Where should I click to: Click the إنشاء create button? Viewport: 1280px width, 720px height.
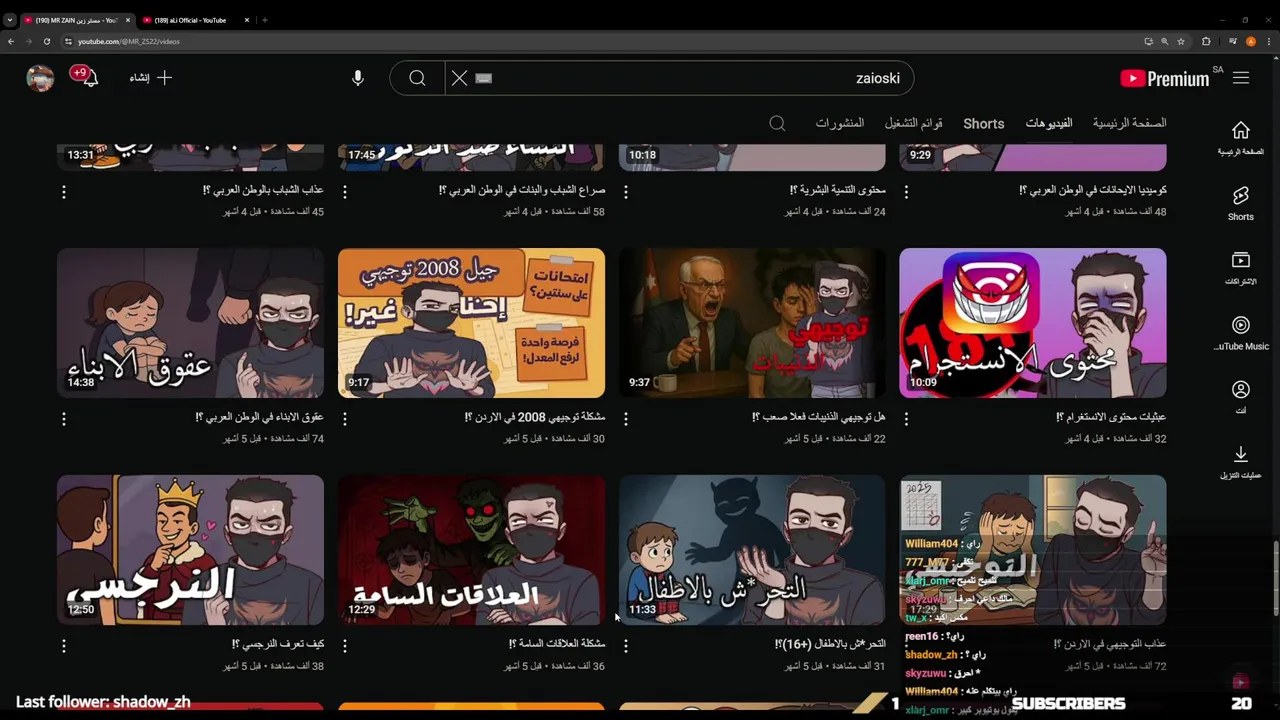[151, 78]
